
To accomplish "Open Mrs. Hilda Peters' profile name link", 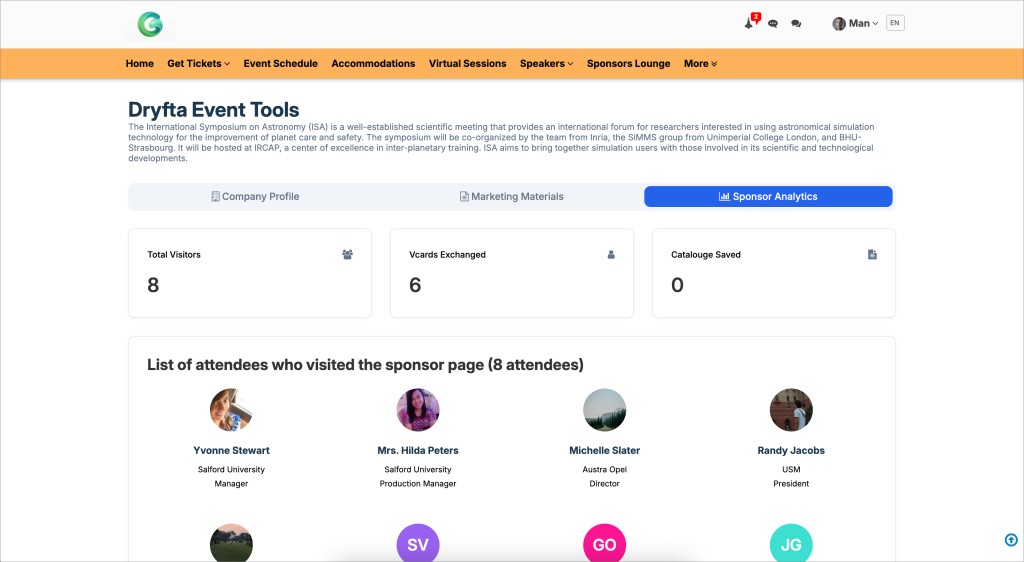I will coord(418,450).
